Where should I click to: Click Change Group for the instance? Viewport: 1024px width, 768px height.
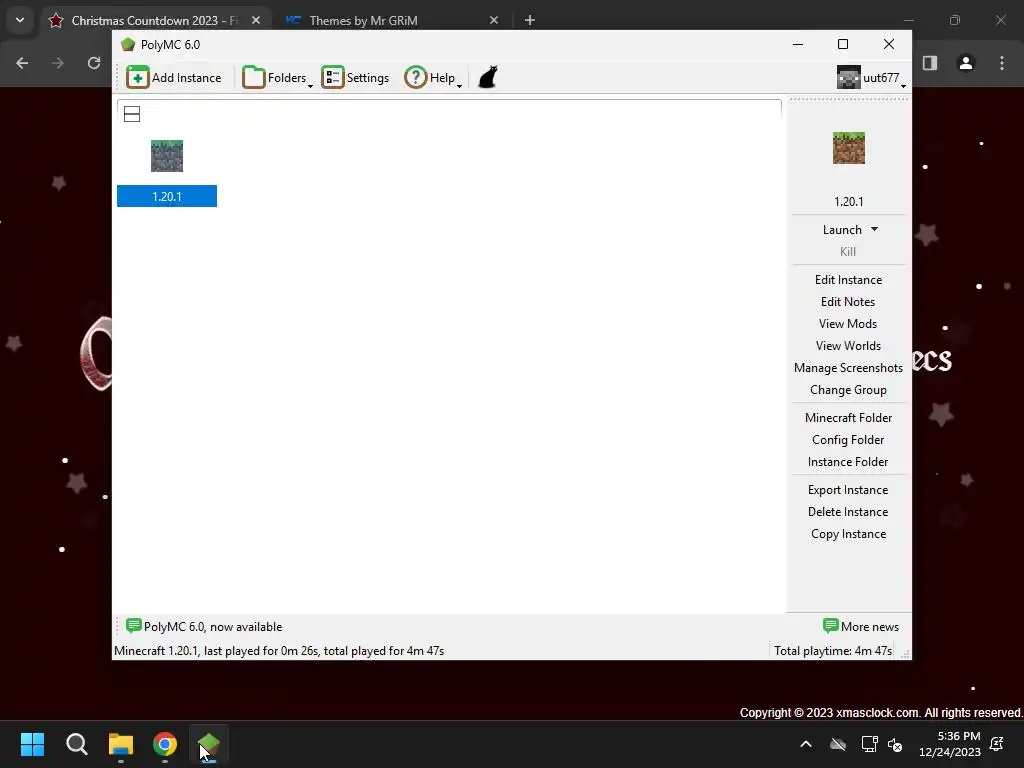click(848, 390)
